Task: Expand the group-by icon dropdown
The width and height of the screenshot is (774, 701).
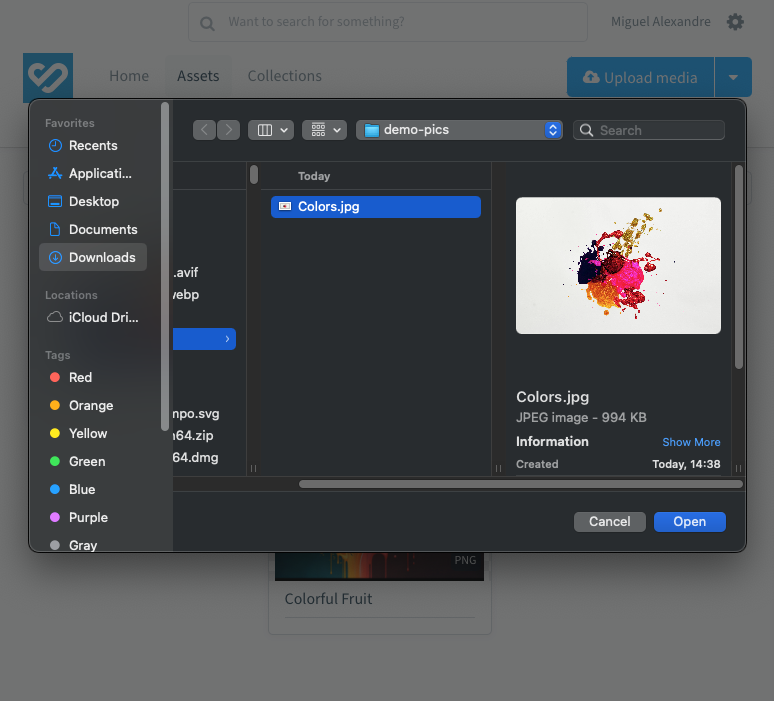Action: pos(324,130)
